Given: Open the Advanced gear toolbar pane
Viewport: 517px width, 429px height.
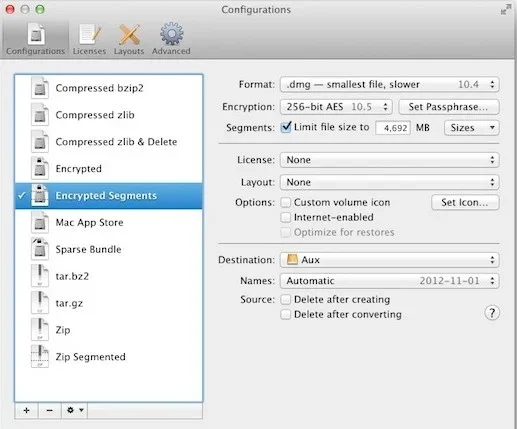Looking at the screenshot, I should click(x=171, y=39).
